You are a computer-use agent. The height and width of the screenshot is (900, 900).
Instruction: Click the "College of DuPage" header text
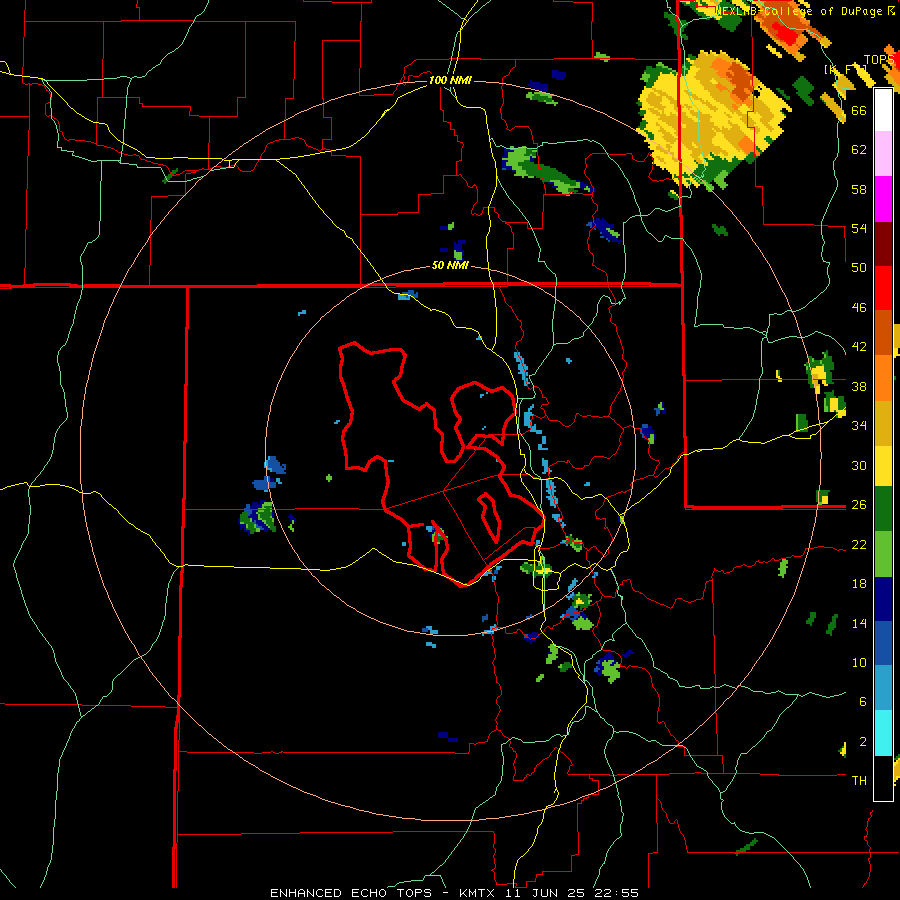(x=825, y=11)
